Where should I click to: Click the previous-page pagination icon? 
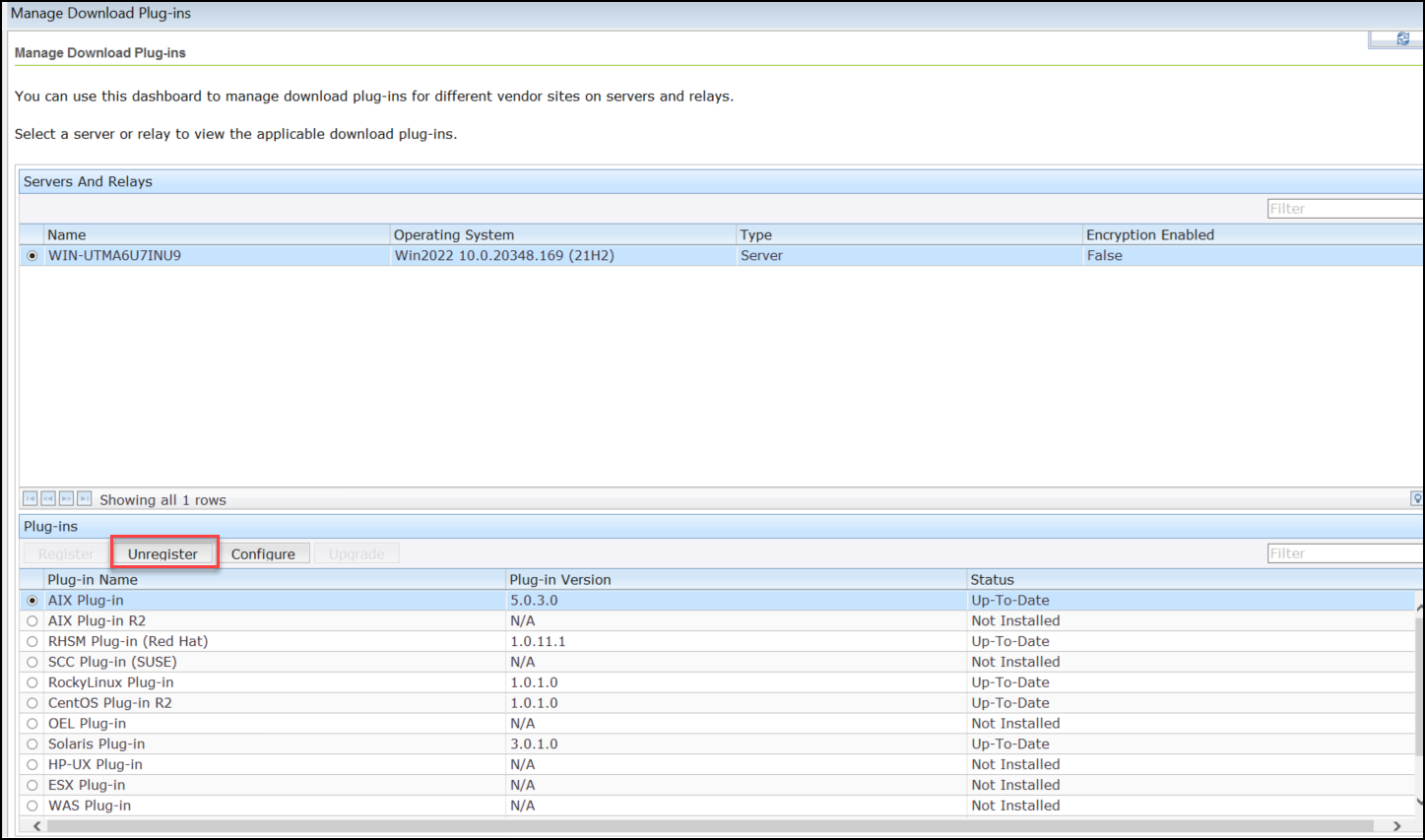point(47,498)
